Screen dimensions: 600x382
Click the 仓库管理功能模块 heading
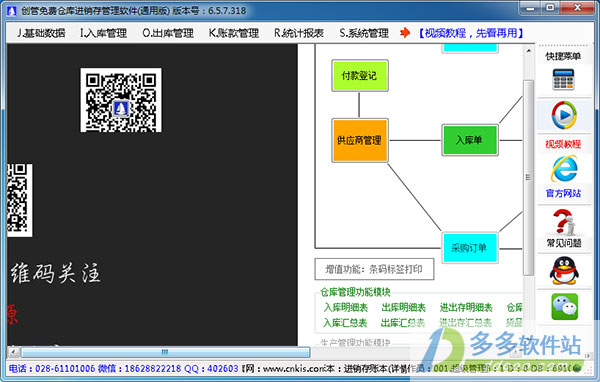click(355, 292)
